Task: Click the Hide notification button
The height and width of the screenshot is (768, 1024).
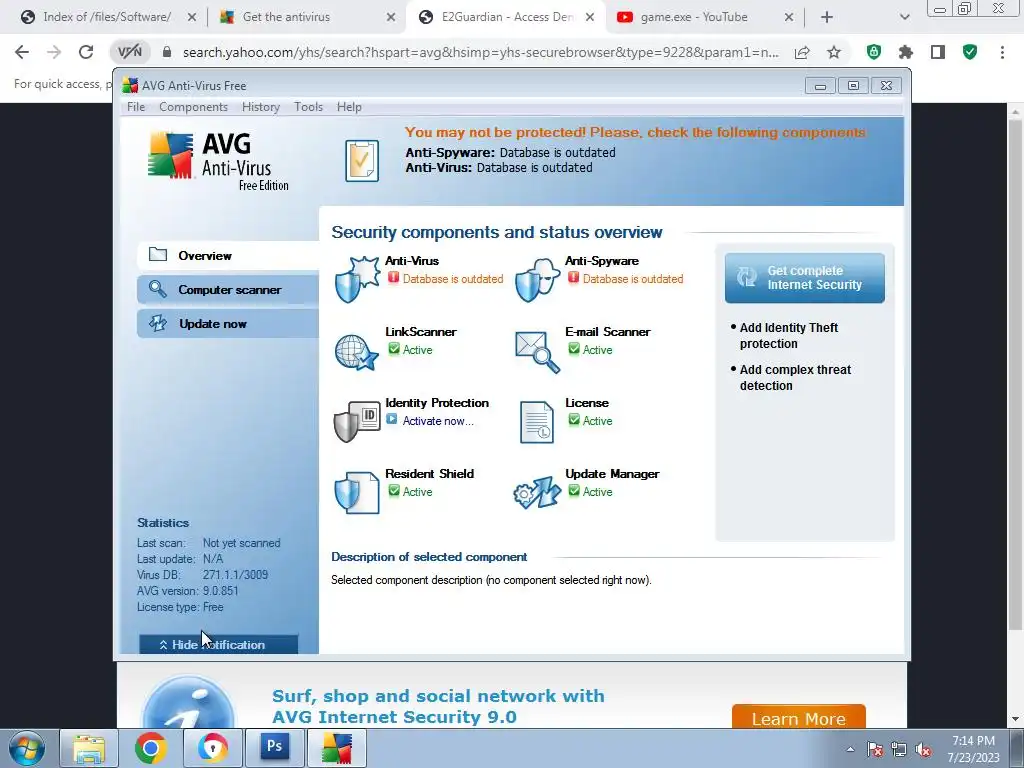Action: click(219, 644)
